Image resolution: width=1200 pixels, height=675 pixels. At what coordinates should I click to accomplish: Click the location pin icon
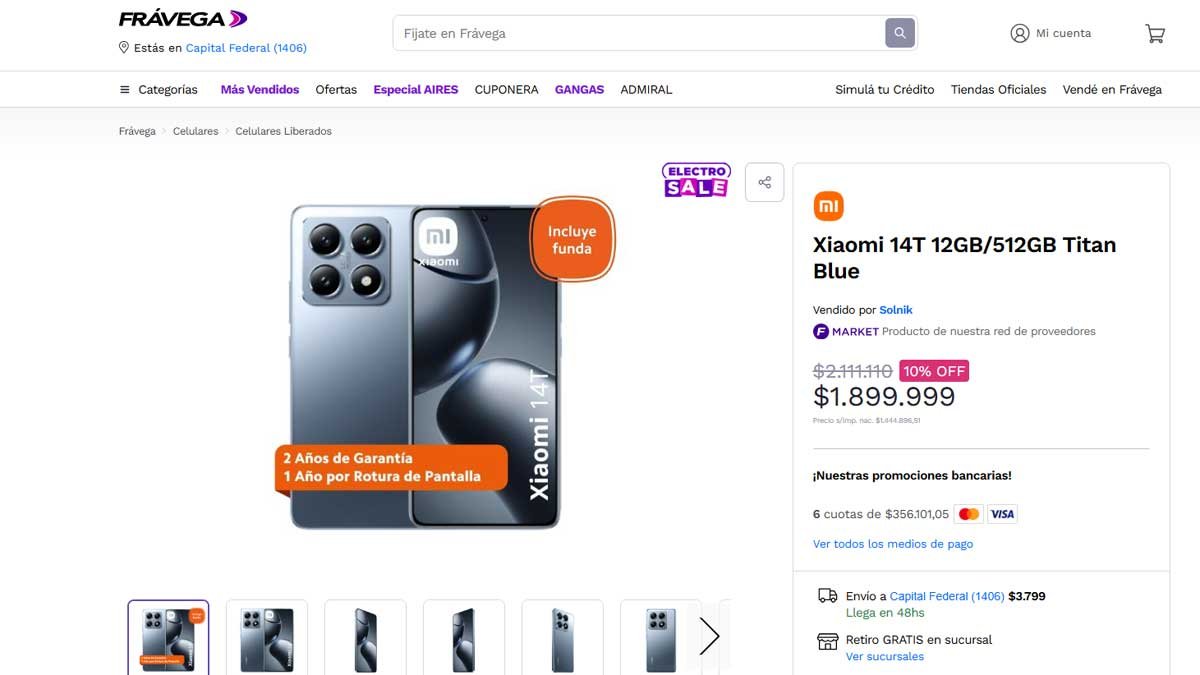click(x=124, y=47)
